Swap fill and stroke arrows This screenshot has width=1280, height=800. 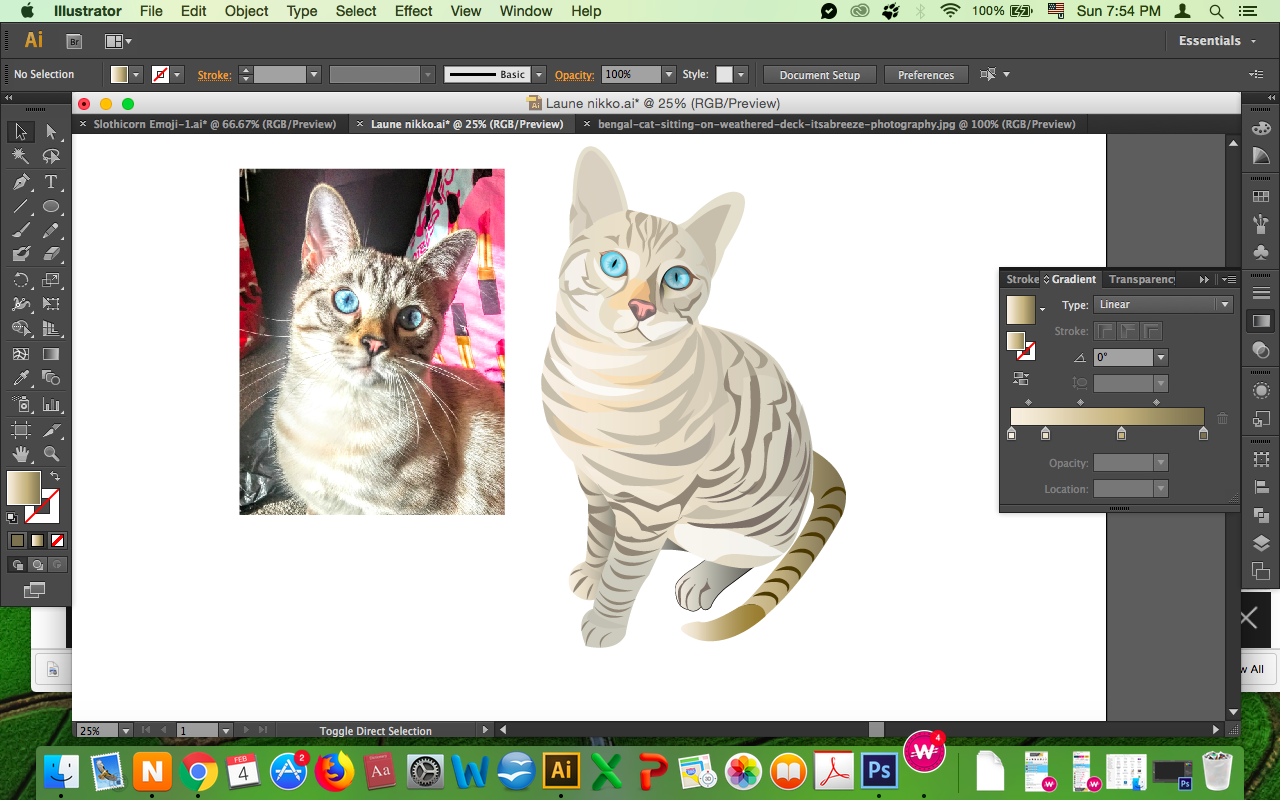click(55, 477)
